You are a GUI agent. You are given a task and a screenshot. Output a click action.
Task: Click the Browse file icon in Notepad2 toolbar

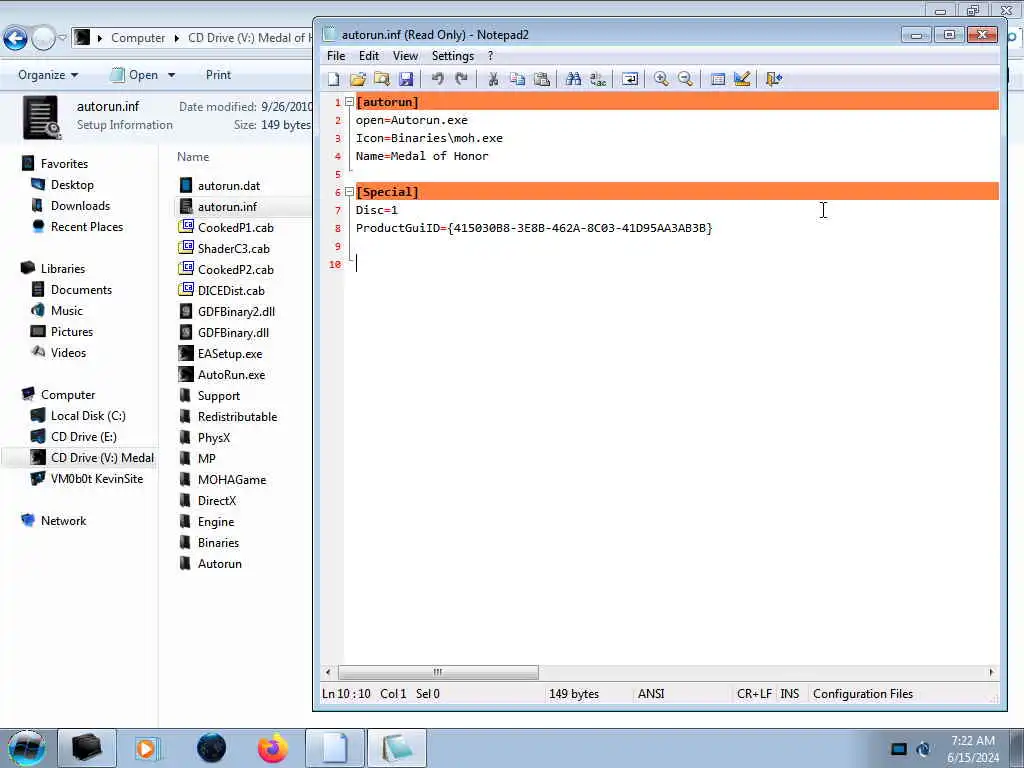(382, 80)
